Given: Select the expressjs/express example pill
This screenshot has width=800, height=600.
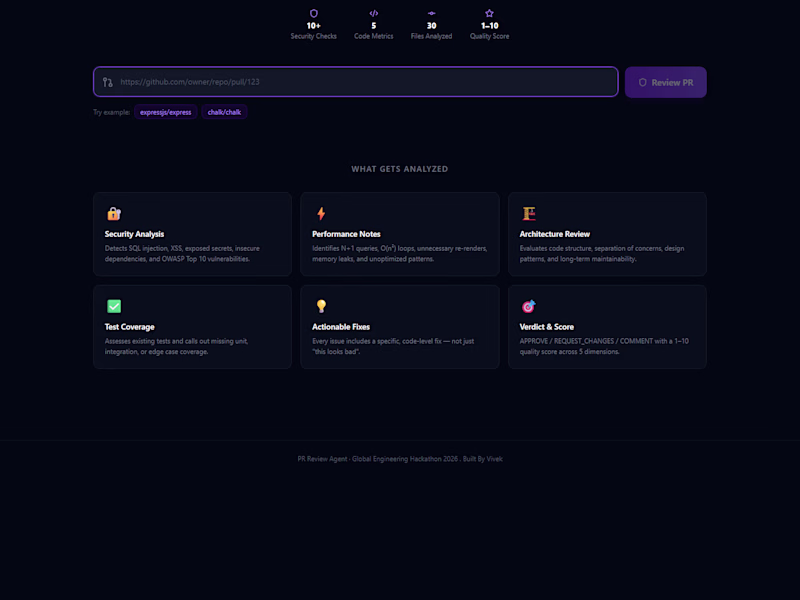Looking at the screenshot, I should tap(164, 112).
